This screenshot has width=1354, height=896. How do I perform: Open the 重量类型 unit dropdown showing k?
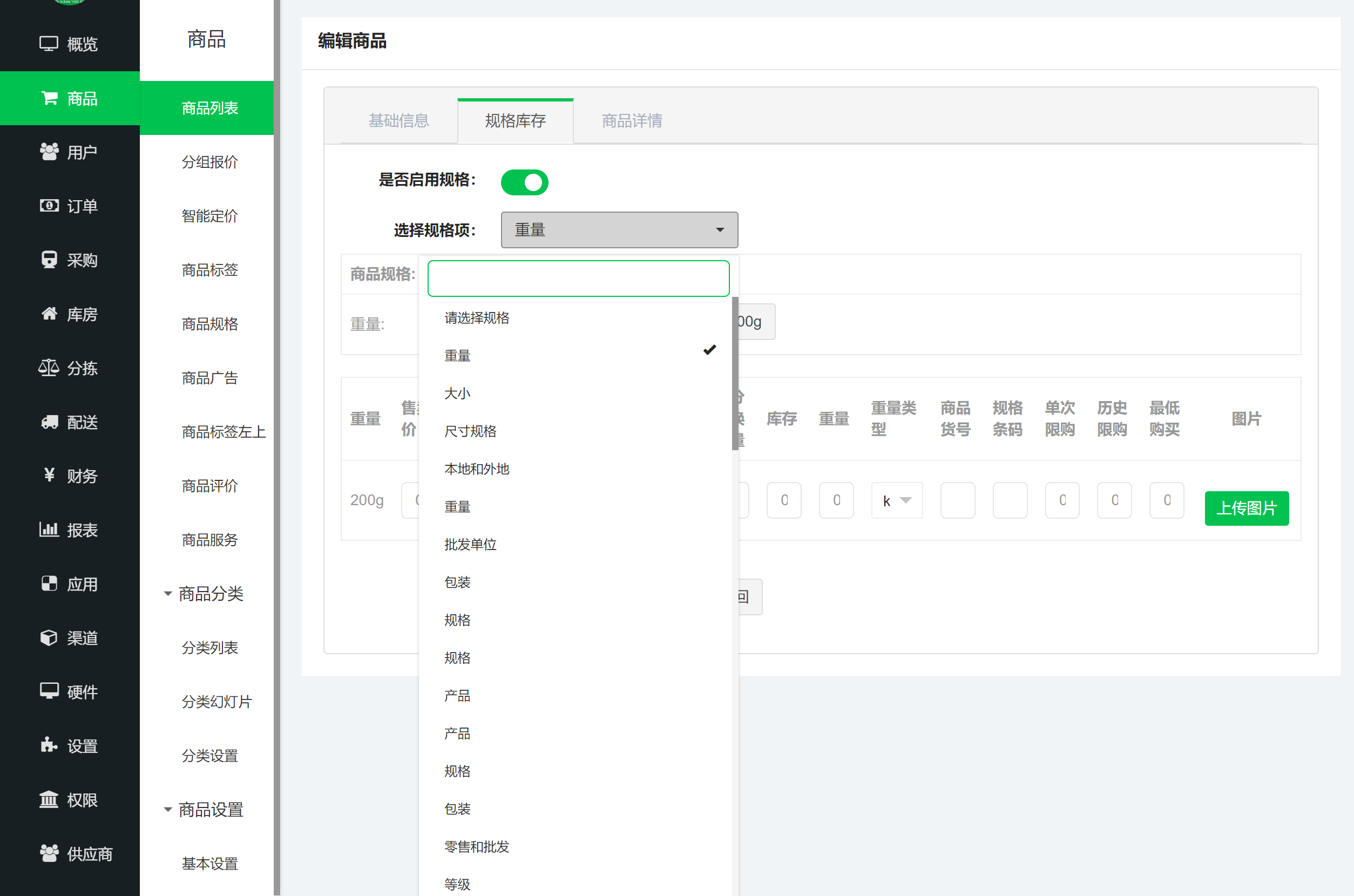[x=896, y=500]
